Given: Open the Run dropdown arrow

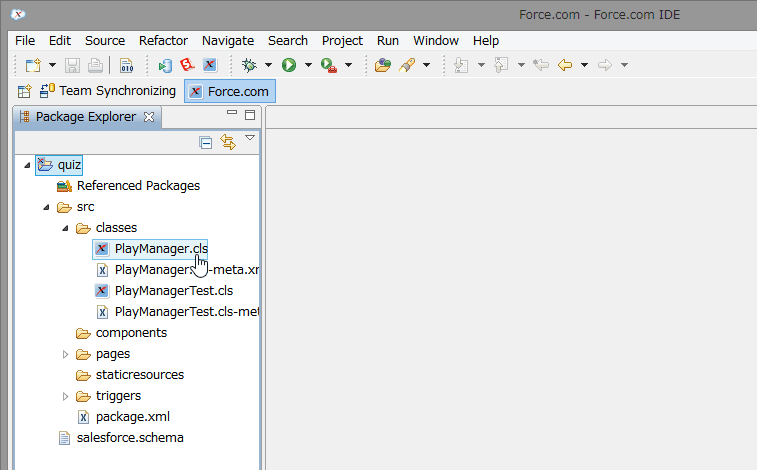Looking at the screenshot, I should (308, 65).
